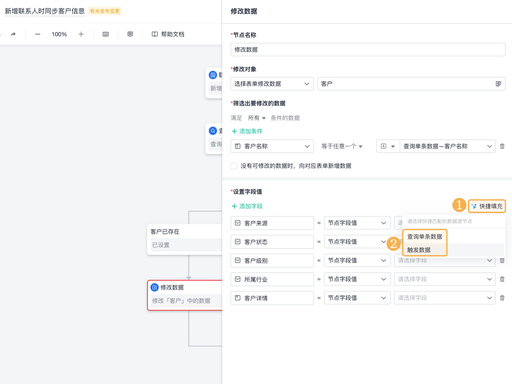The width and height of the screenshot is (512, 384).
Task: Click the 已设置 status in 客户已存在 node
Action: [x=161, y=245]
